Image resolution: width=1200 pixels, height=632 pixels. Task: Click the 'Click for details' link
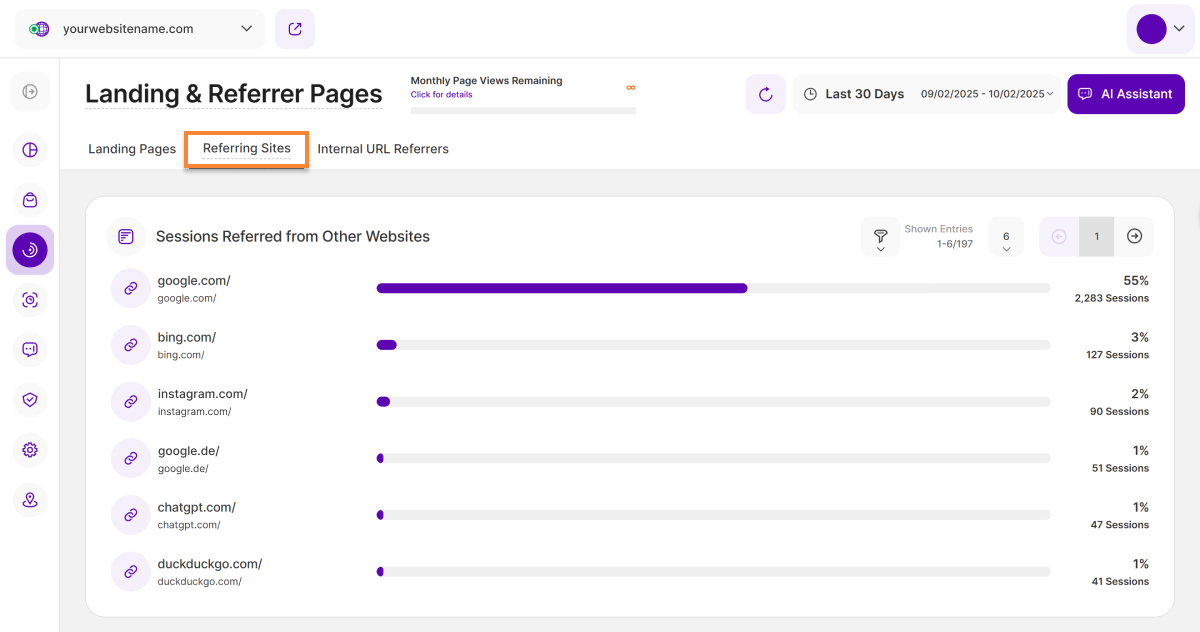441,95
